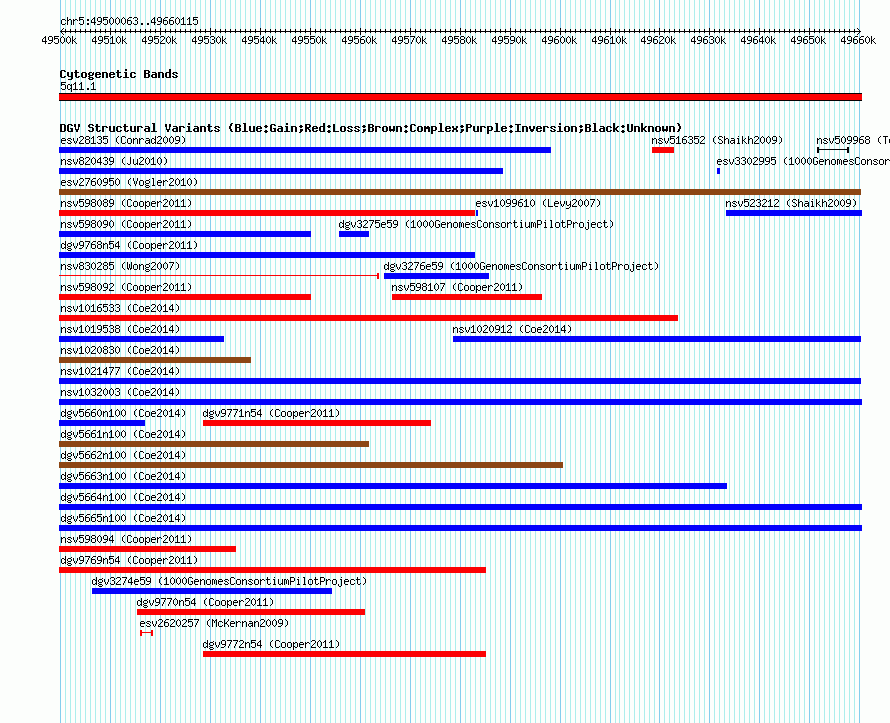890x723 pixels.
Task: Click the nsv598094 (Cooper2011) label
Action: pos(126,539)
